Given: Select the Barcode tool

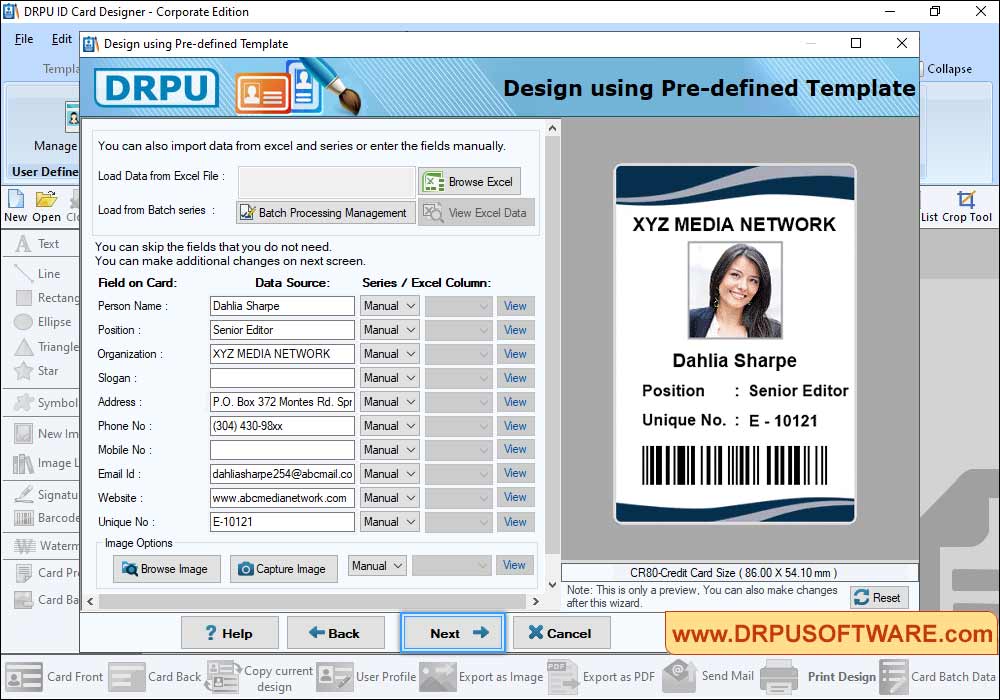Looking at the screenshot, I should click(45, 518).
